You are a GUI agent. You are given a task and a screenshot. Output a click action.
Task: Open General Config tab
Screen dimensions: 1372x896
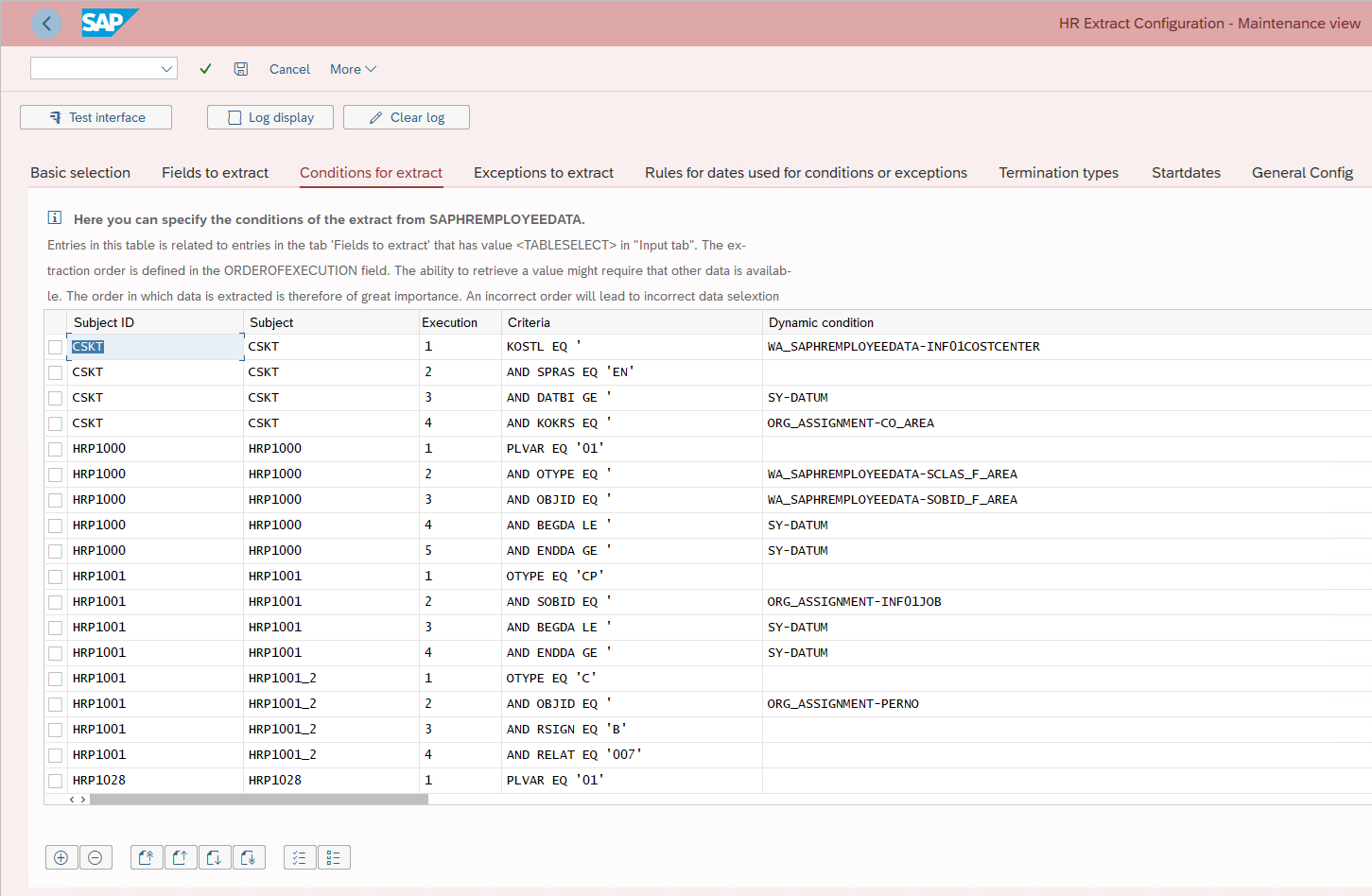coord(1302,172)
